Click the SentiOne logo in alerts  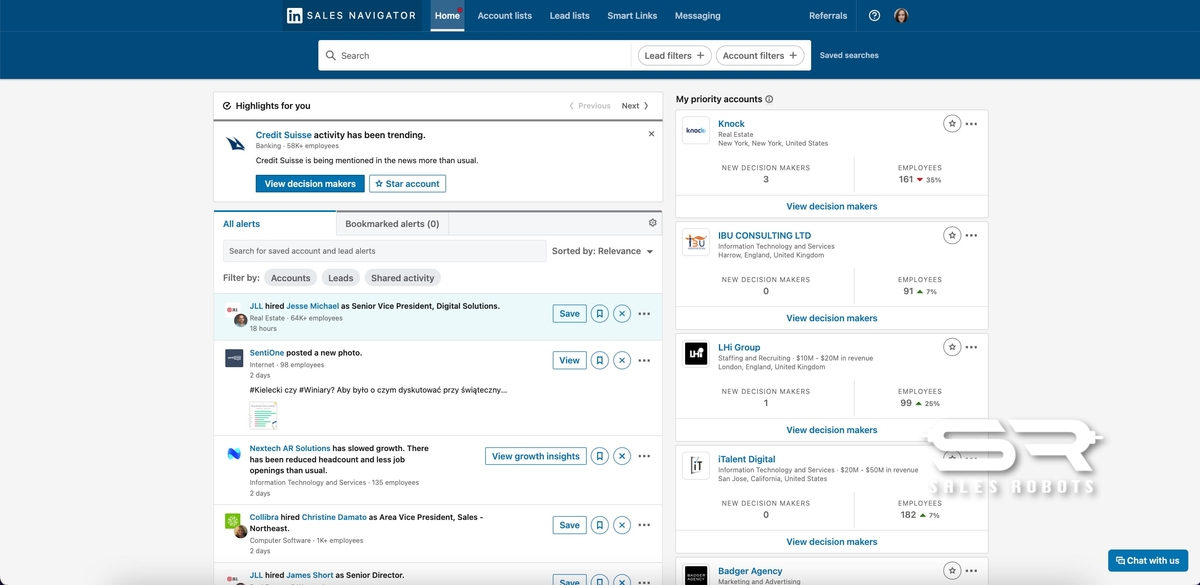click(234, 358)
